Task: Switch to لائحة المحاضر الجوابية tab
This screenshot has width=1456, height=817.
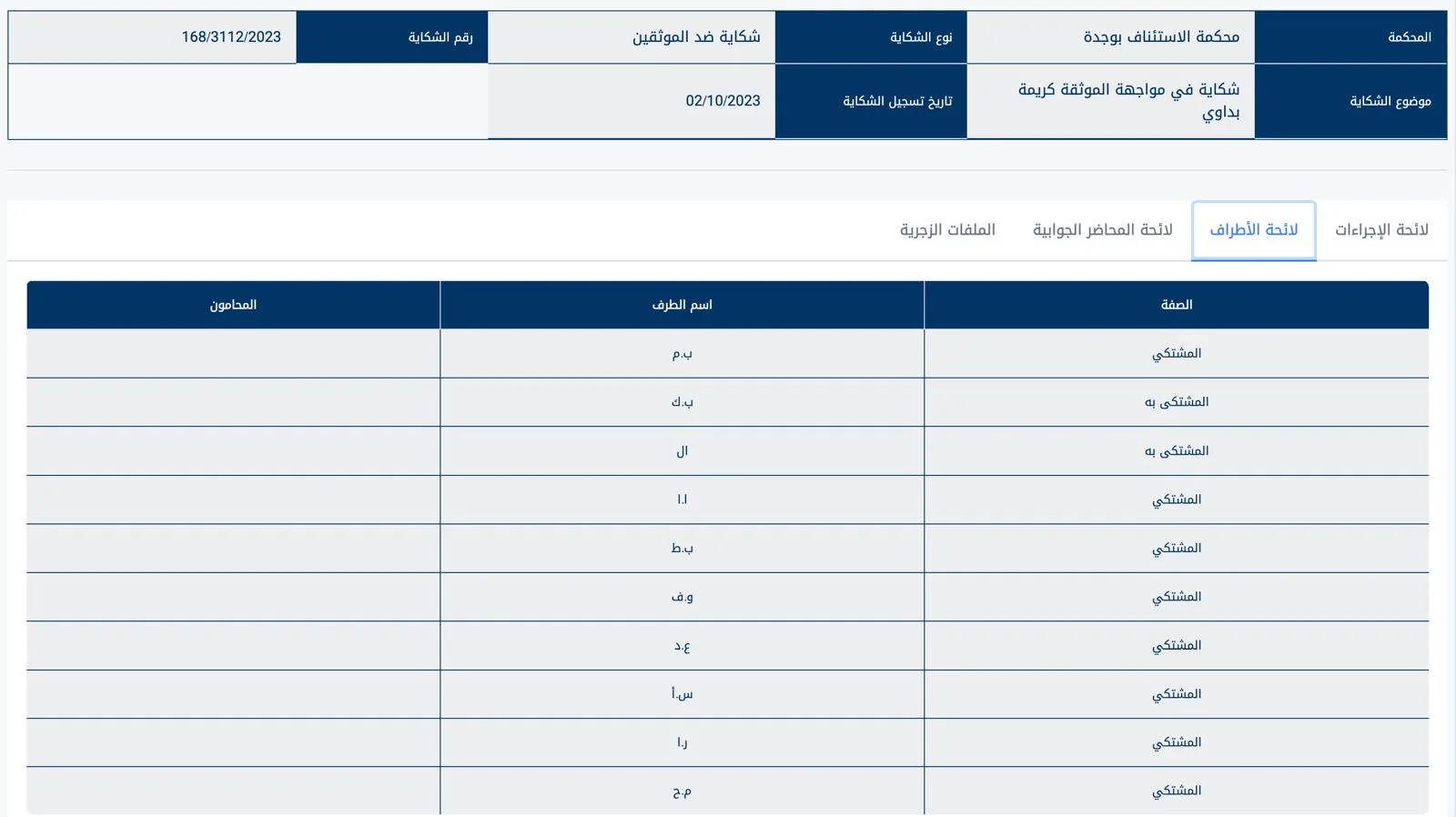Action: (x=1102, y=230)
